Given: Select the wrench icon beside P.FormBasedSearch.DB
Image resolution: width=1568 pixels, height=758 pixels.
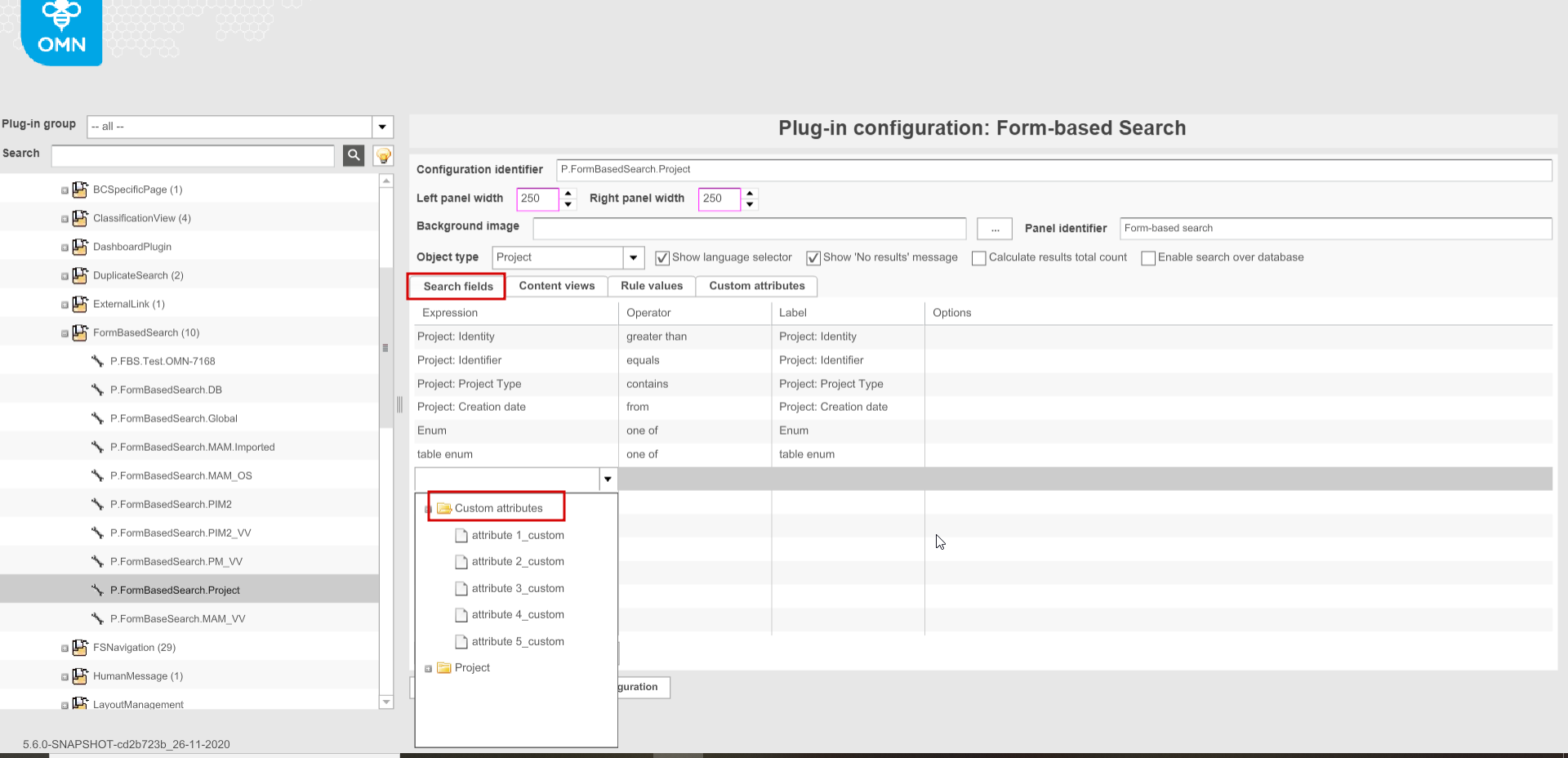Looking at the screenshot, I should pyautogui.click(x=98, y=390).
